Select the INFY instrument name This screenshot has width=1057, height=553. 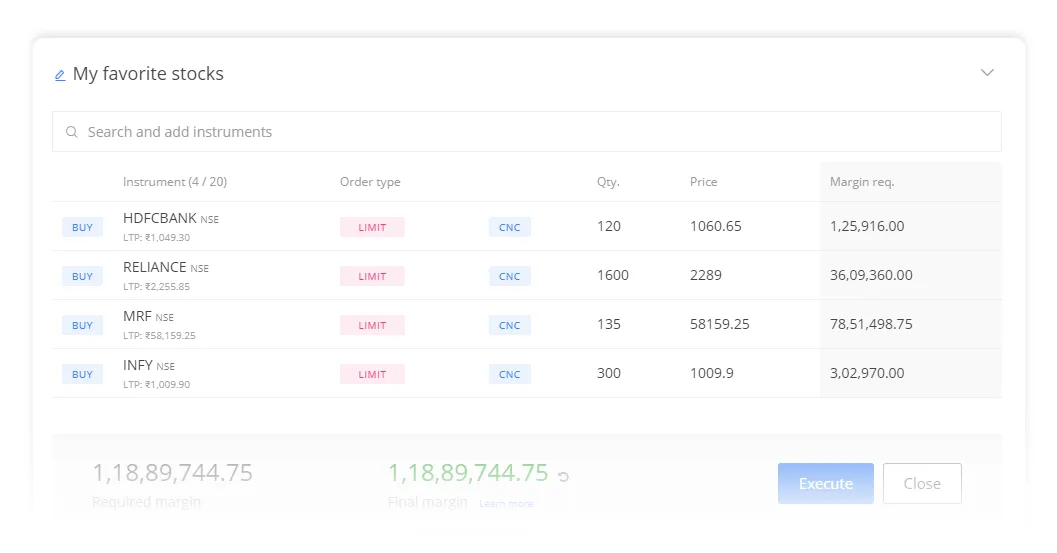tap(138, 366)
